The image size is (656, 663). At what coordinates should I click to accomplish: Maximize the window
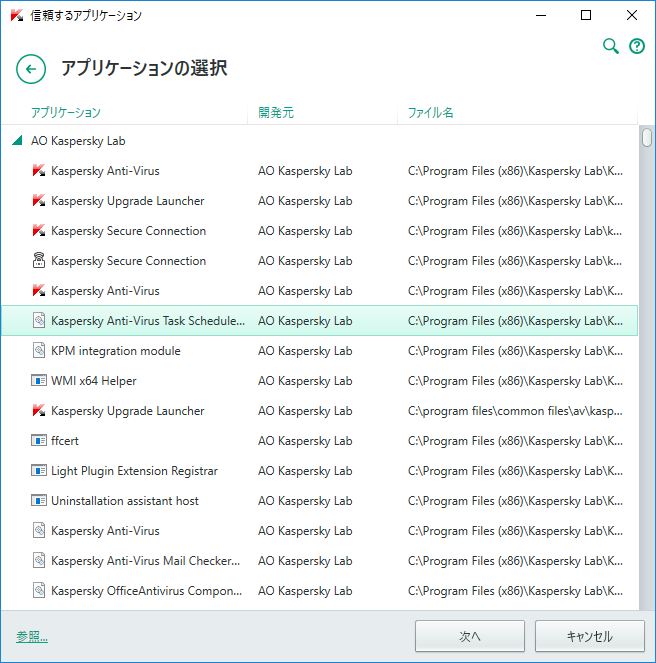586,15
